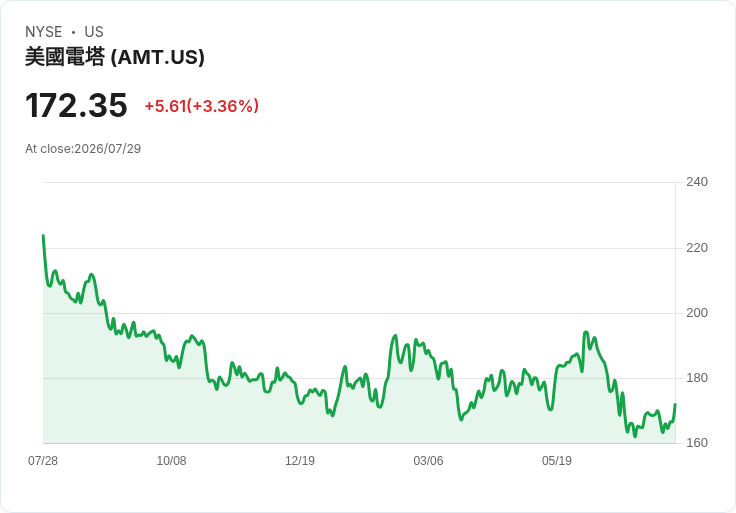Click the last data point at chart's right end
Viewport: 736px width, 513px height.
pyautogui.click(x=675, y=404)
